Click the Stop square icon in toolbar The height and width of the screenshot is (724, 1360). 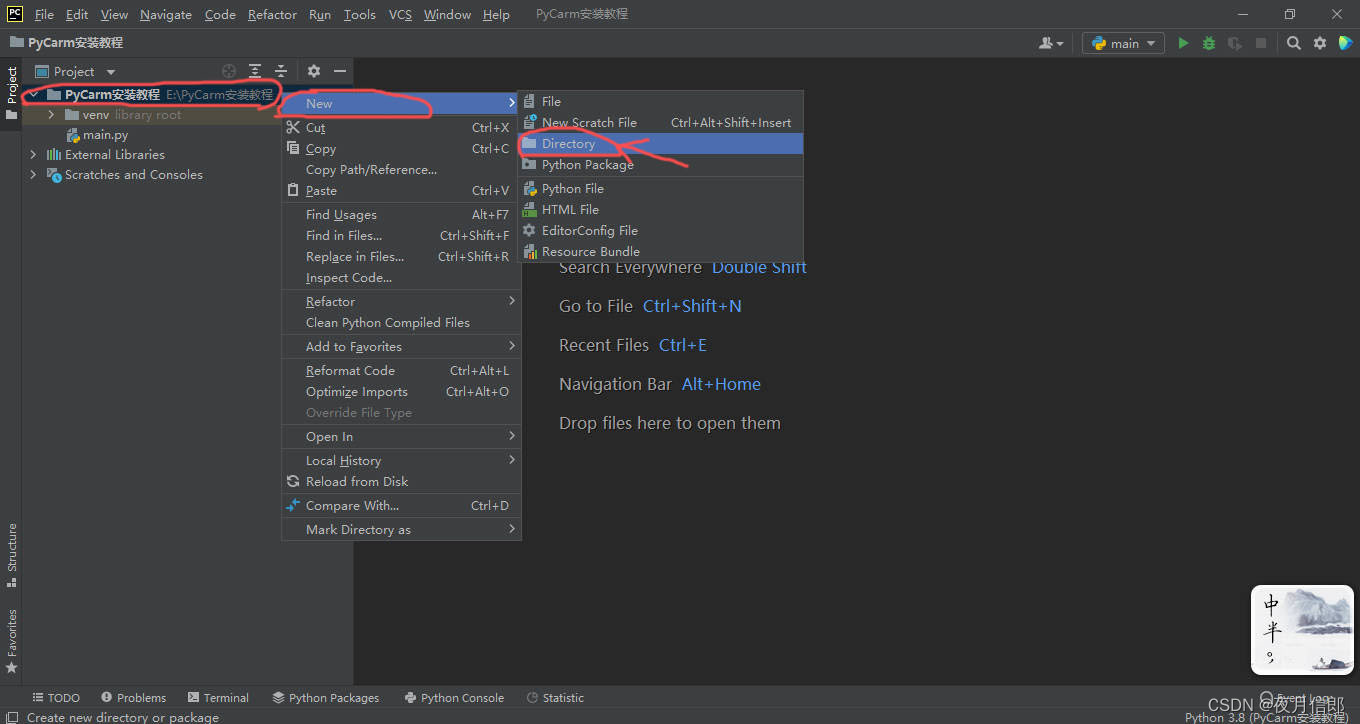coord(1261,43)
